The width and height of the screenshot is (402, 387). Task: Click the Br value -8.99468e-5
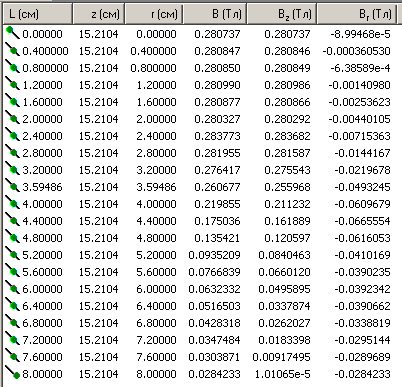[360, 34]
